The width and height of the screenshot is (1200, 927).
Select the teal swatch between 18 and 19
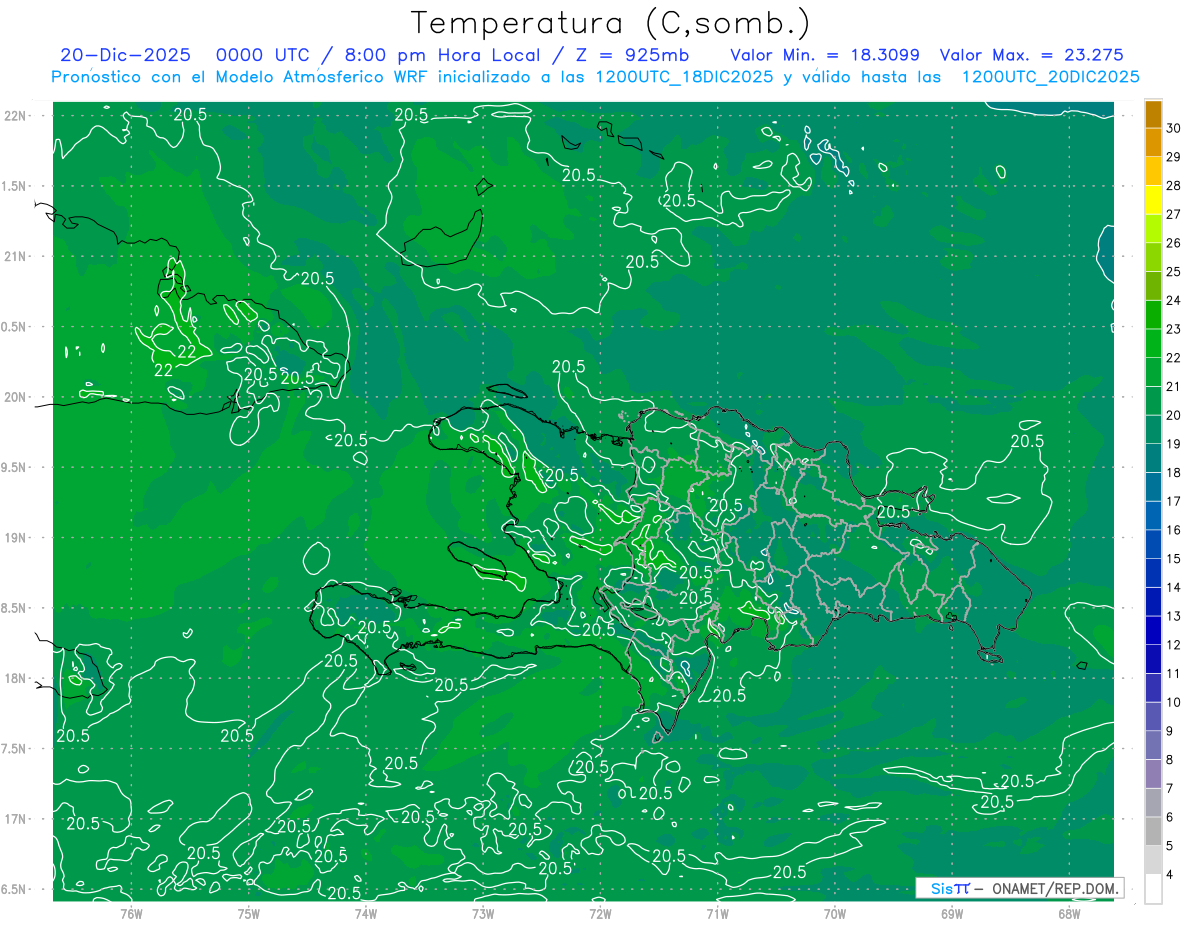coord(1153,458)
